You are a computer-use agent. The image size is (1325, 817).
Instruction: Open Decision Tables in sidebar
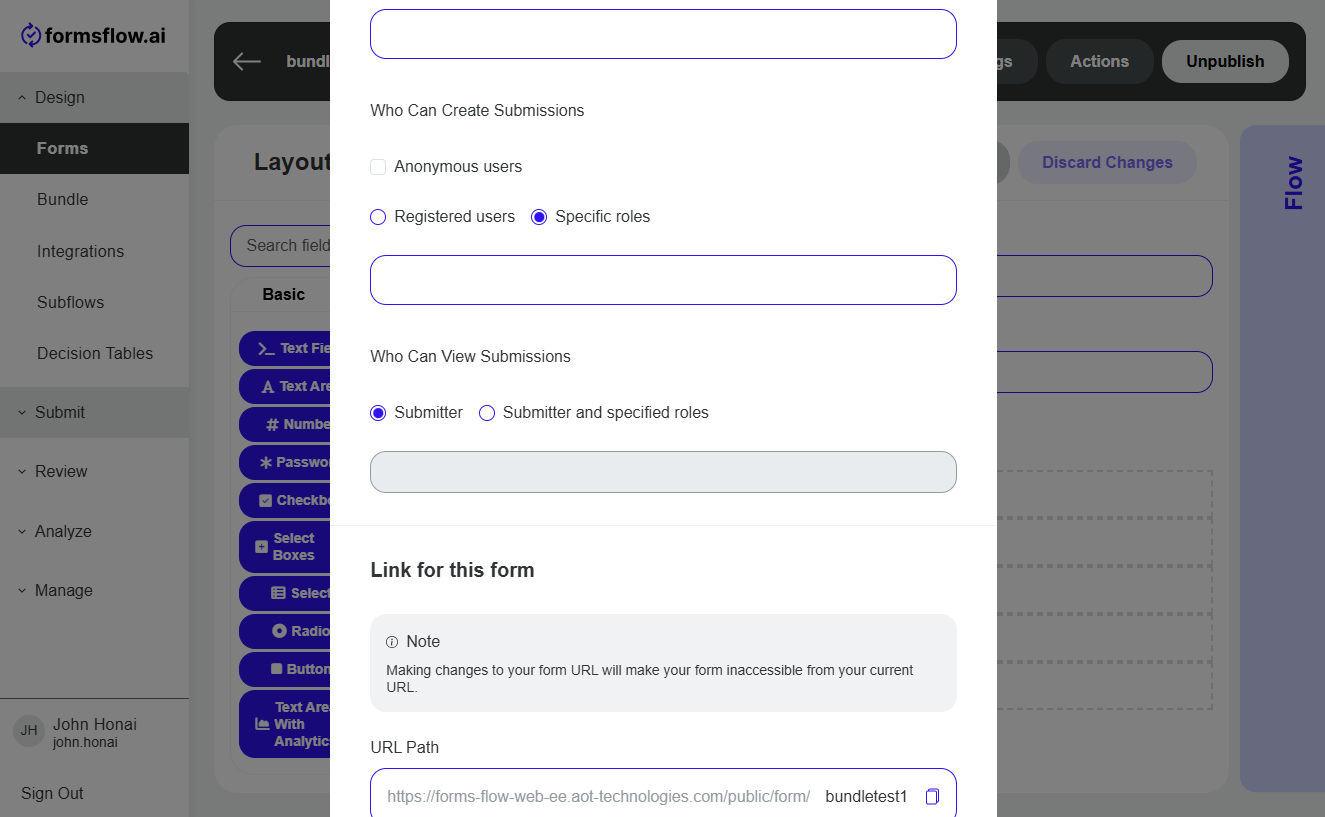(x=94, y=353)
